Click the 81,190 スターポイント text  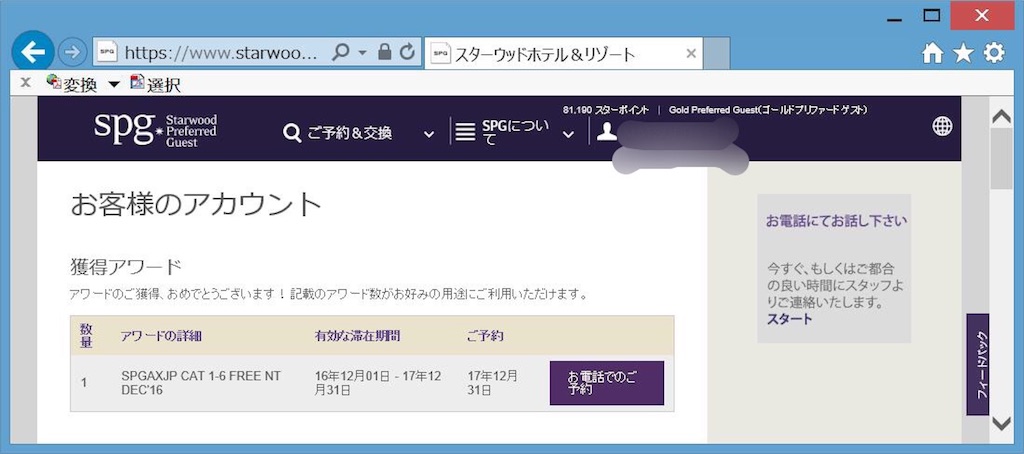[x=605, y=110]
